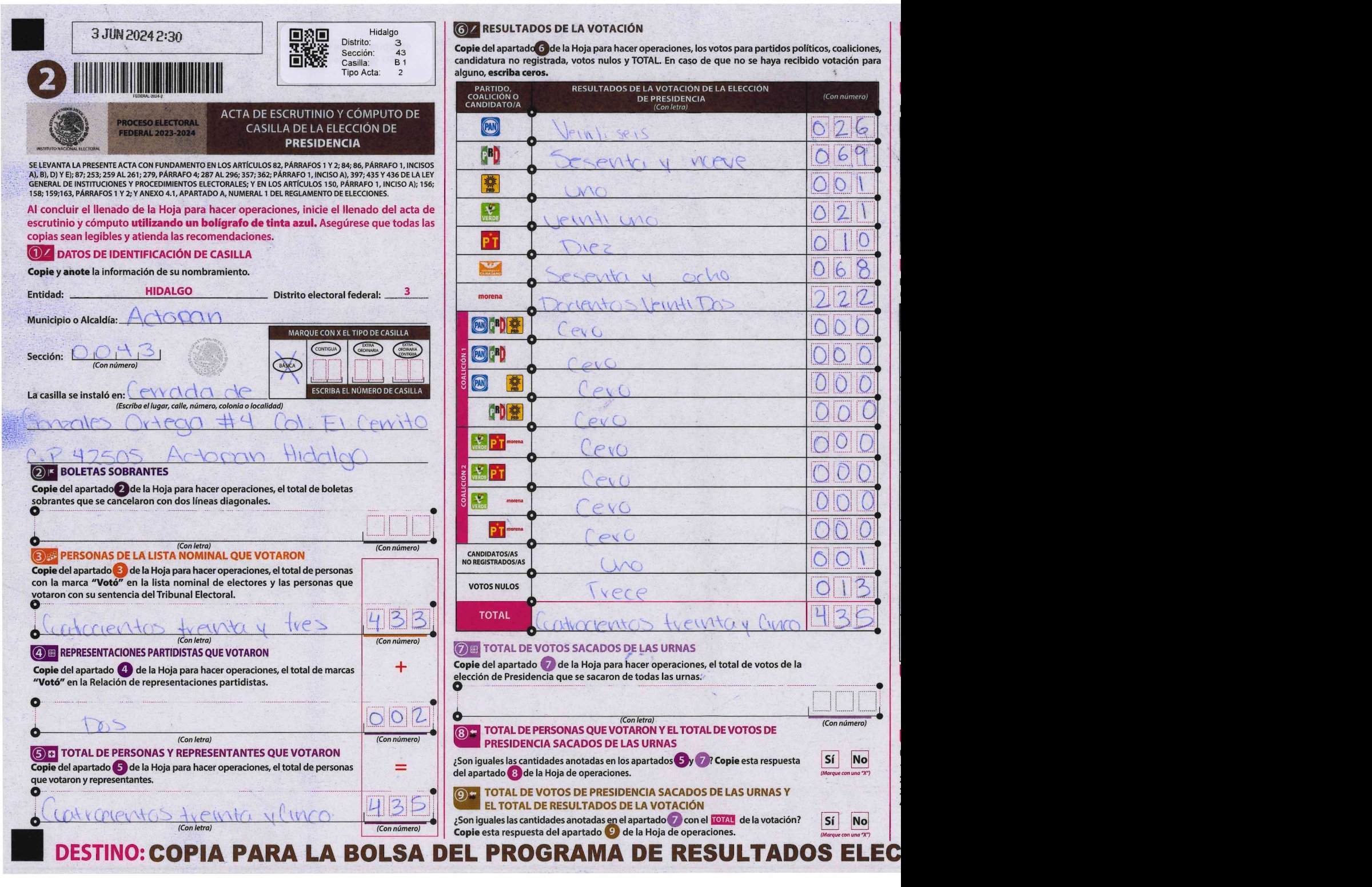Click the Municipio field reading Actopan

[174, 315]
